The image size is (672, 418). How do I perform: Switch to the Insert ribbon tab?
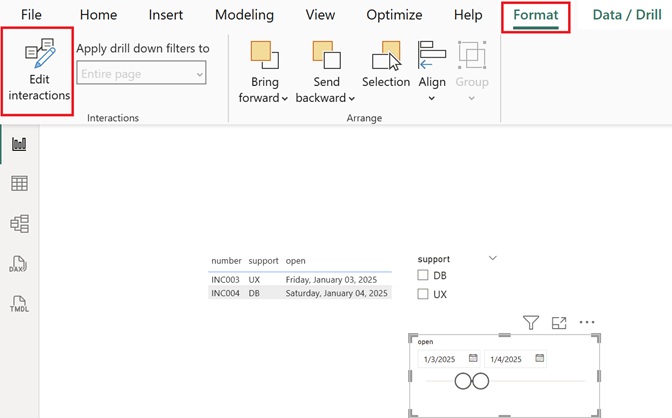coord(165,15)
